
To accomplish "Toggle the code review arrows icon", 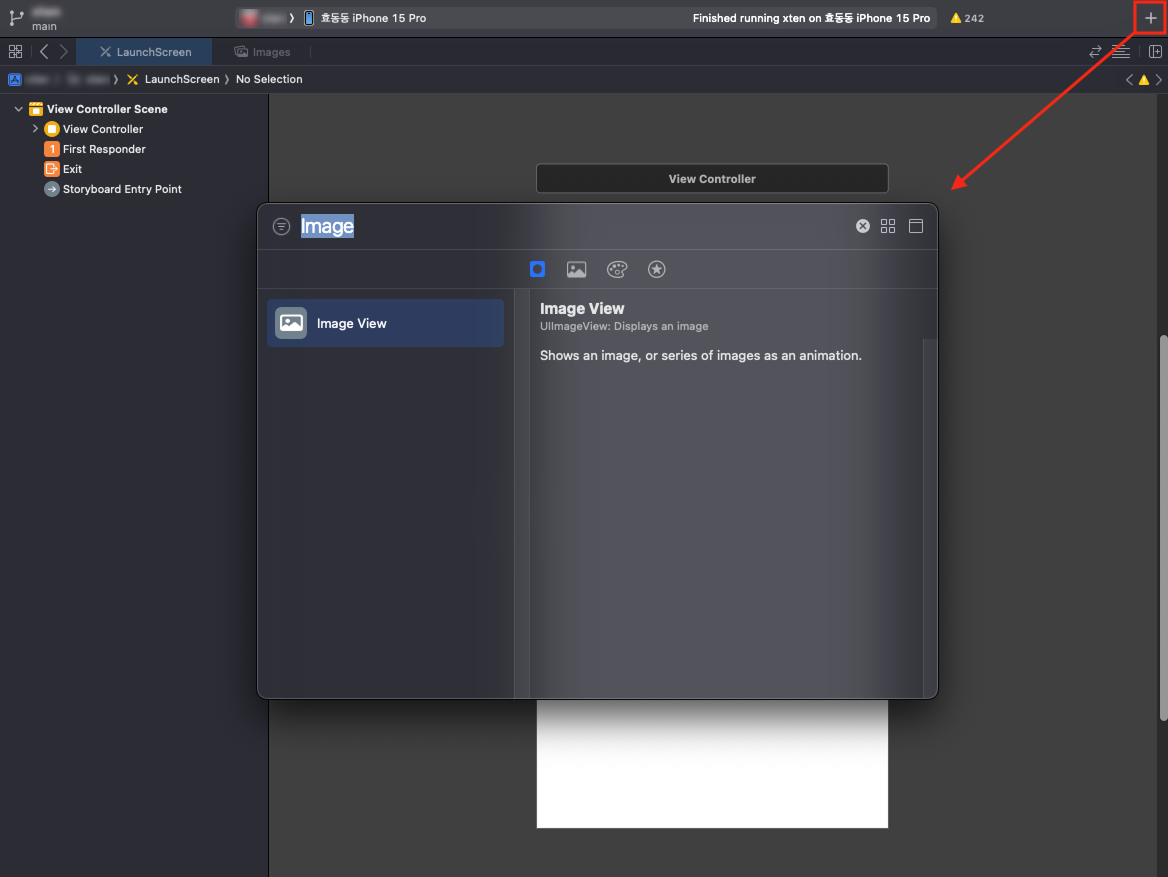I will 1095,51.
